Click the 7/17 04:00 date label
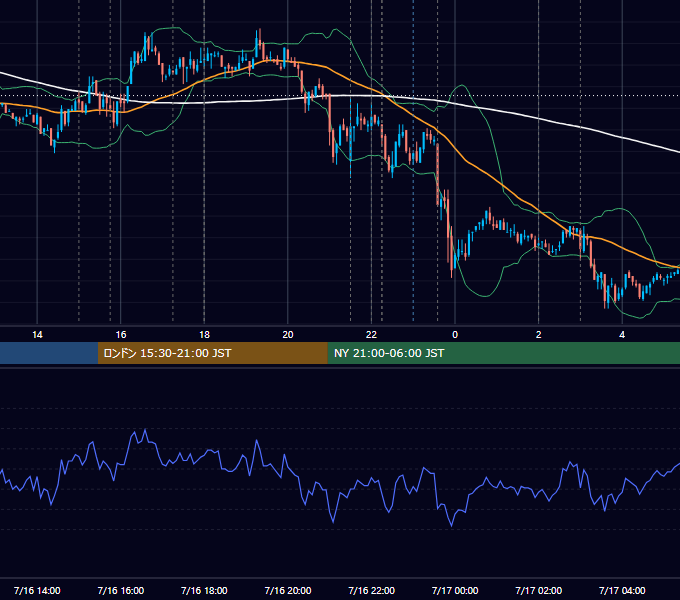The height and width of the screenshot is (600, 680). pyautogui.click(x=622, y=590)
